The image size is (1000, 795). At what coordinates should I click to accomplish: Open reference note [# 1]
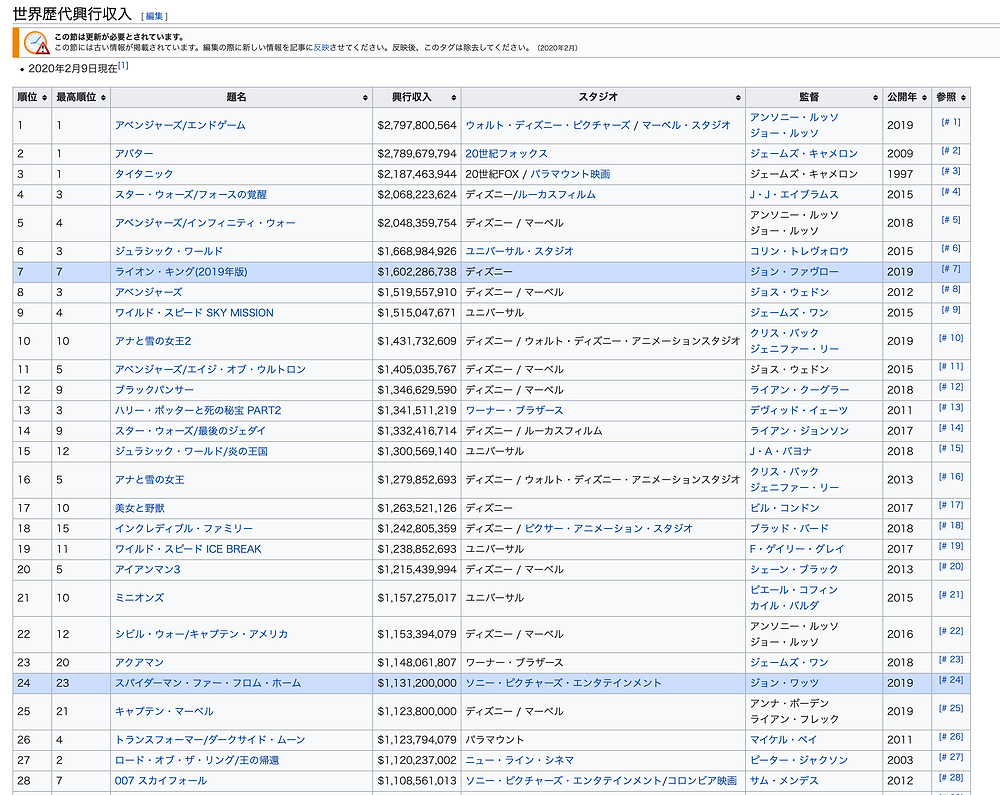(951, 122)
